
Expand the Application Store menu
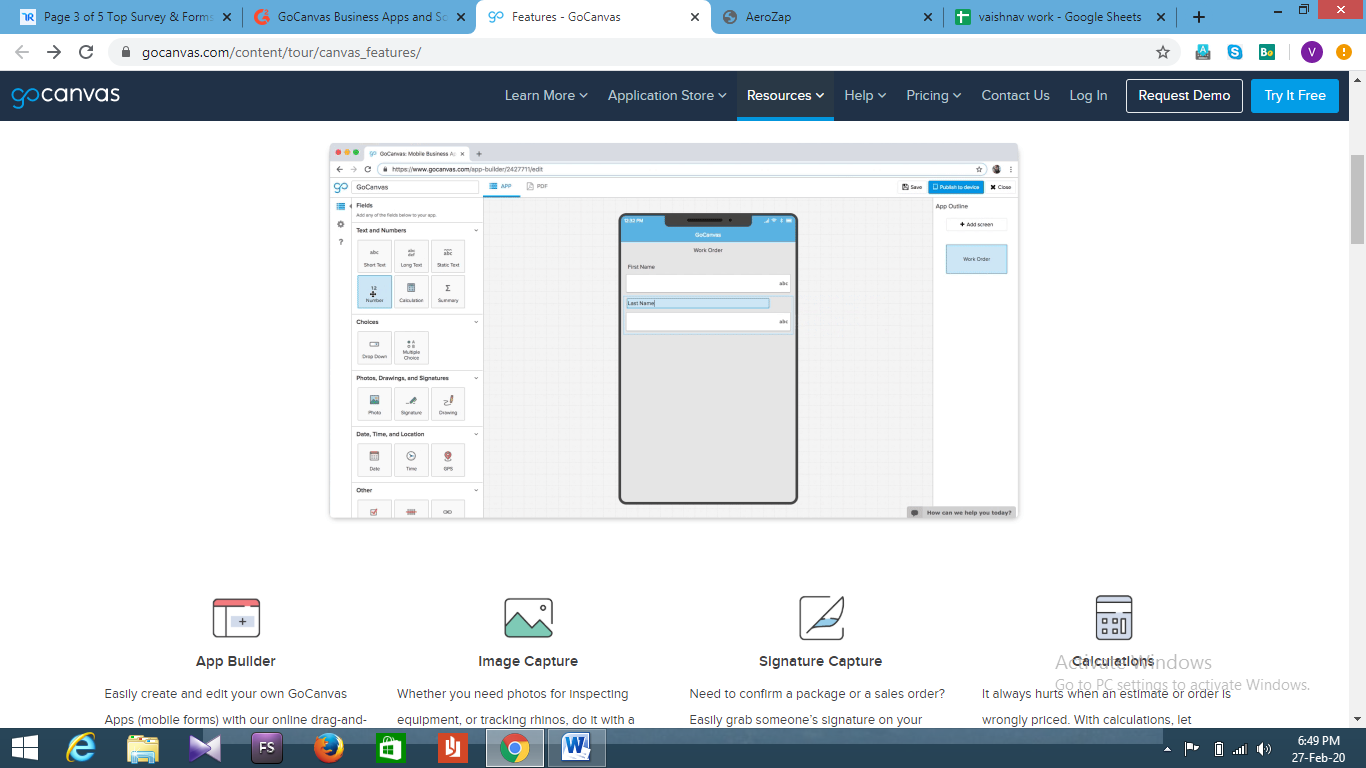point(667,96)
